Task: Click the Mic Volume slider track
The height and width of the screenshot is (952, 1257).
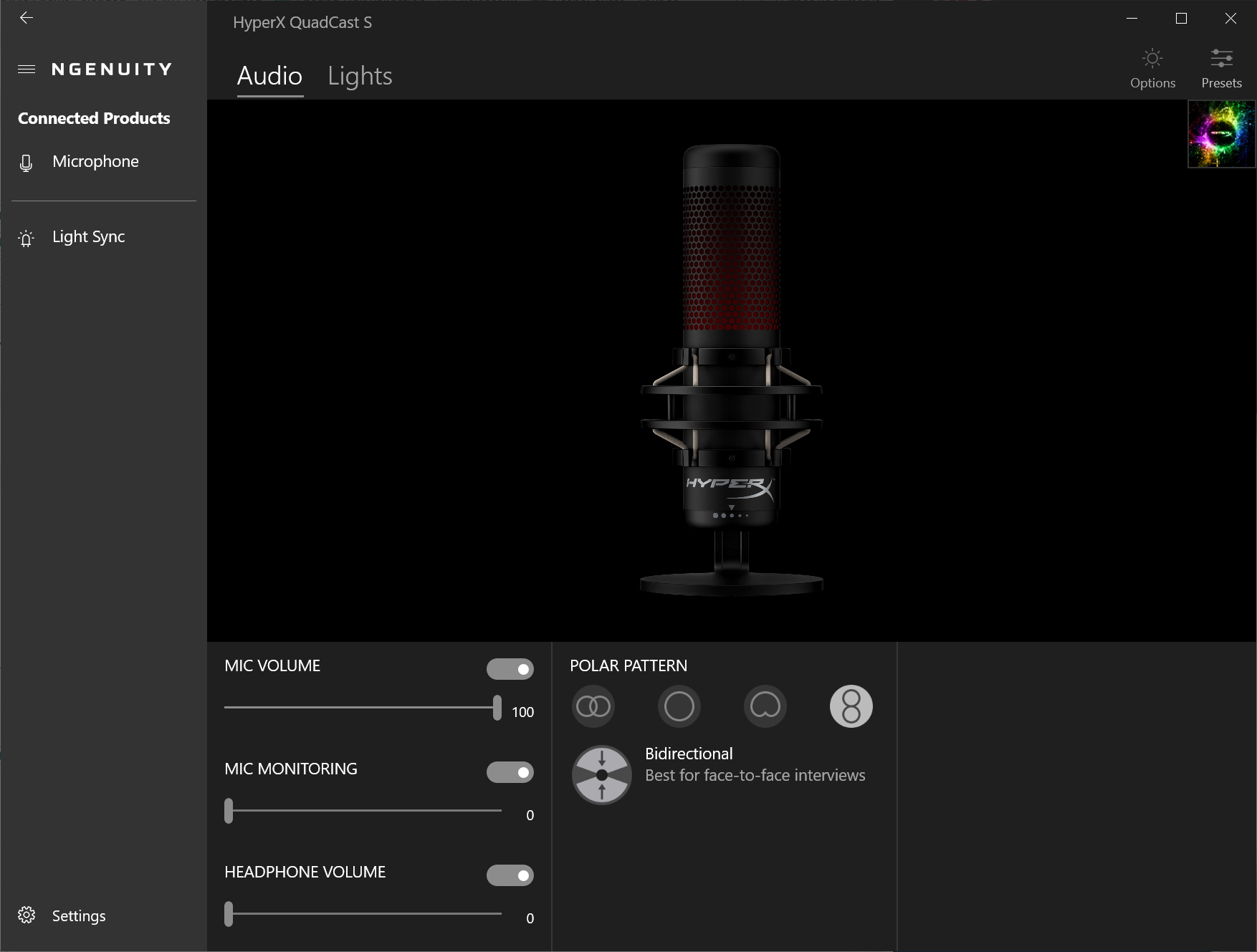Action: coord(358,708)
